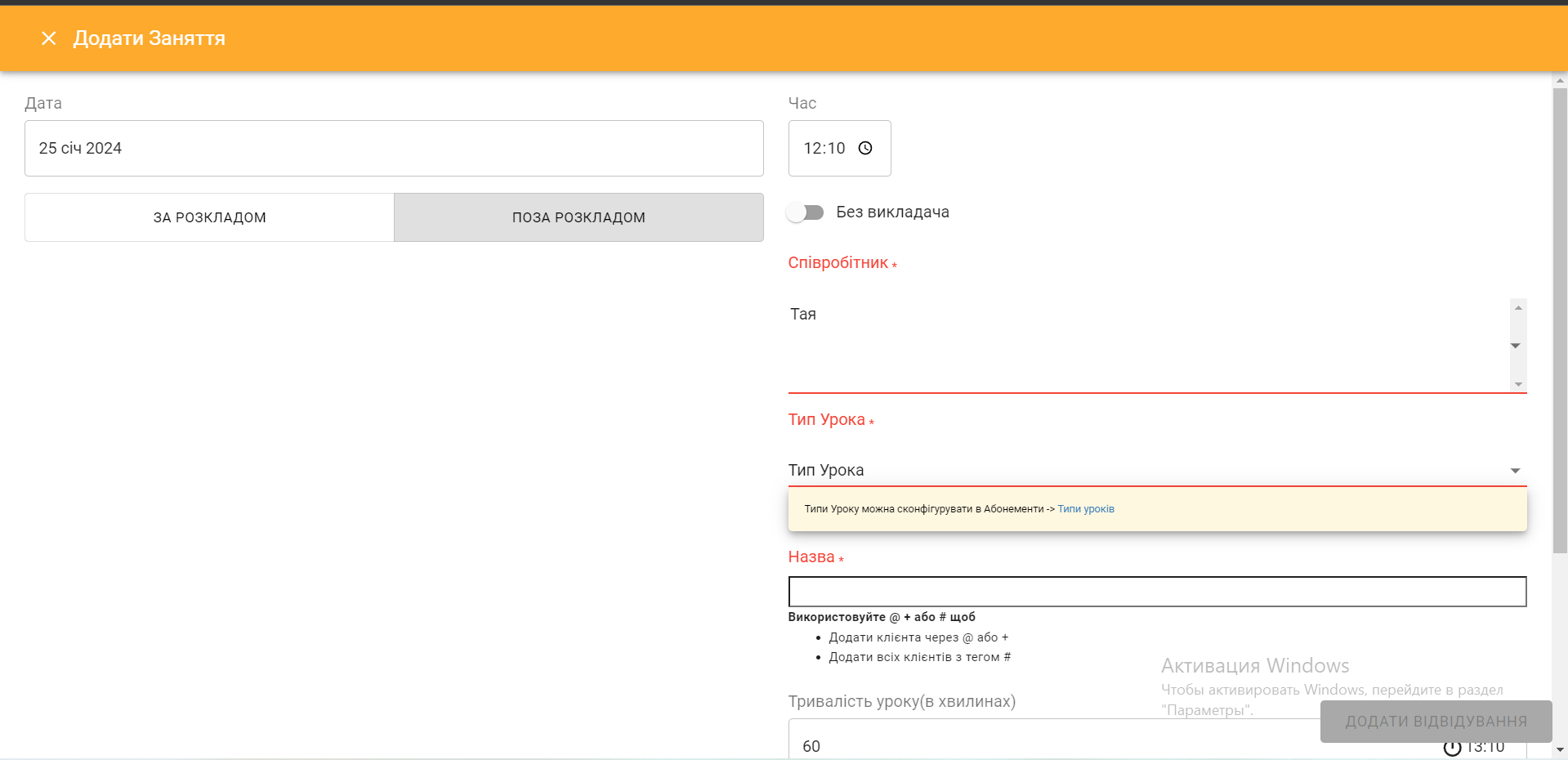Select the ПОЗА РОЗКЛАДОМ tab
The height and width of the screenshot is (760, 1568).
click(579, 217)
